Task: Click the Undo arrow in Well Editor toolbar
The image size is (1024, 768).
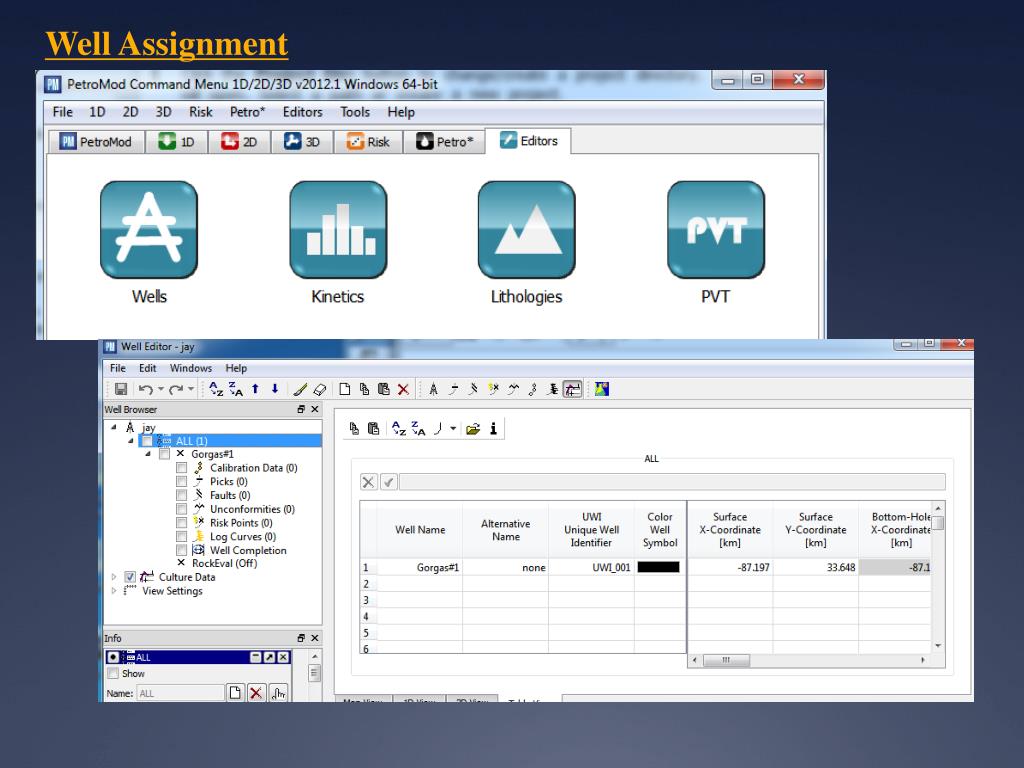Action: coord(145,389)
